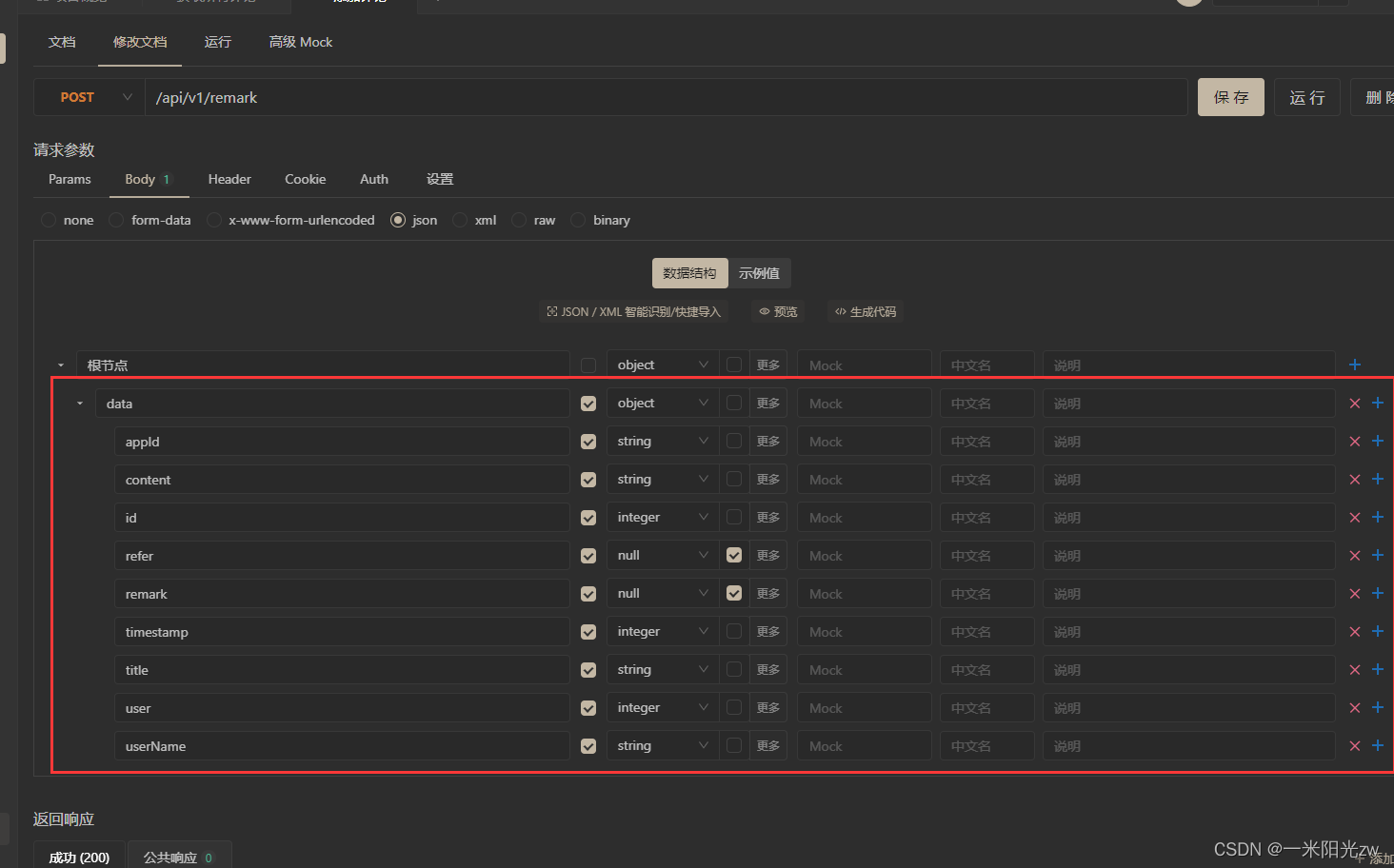This screenshot has width=1394, height=868.
Task: Open 生成代码 code generation
Action: [x=866, y=312]
